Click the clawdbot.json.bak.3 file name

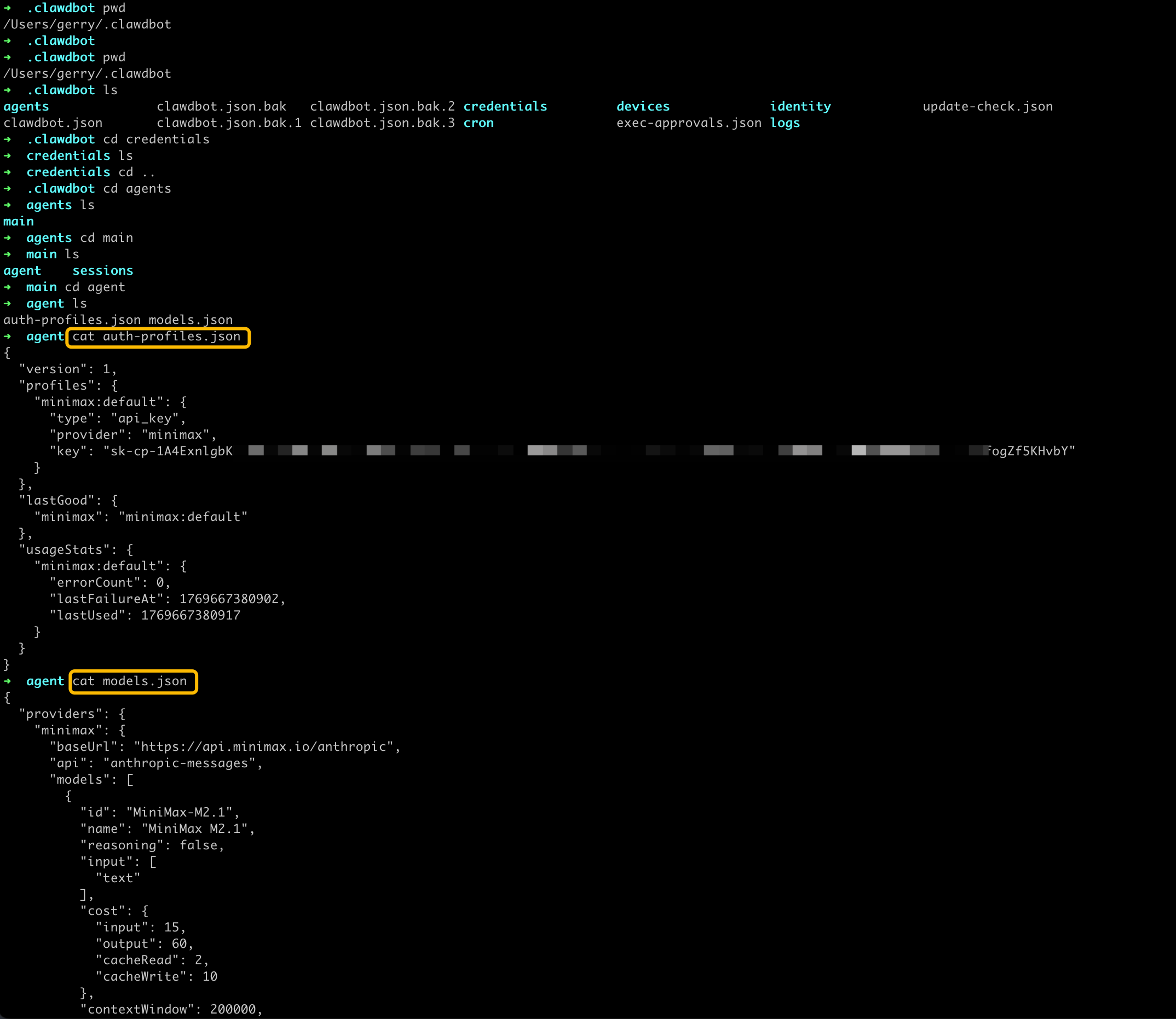pos(382,123)
